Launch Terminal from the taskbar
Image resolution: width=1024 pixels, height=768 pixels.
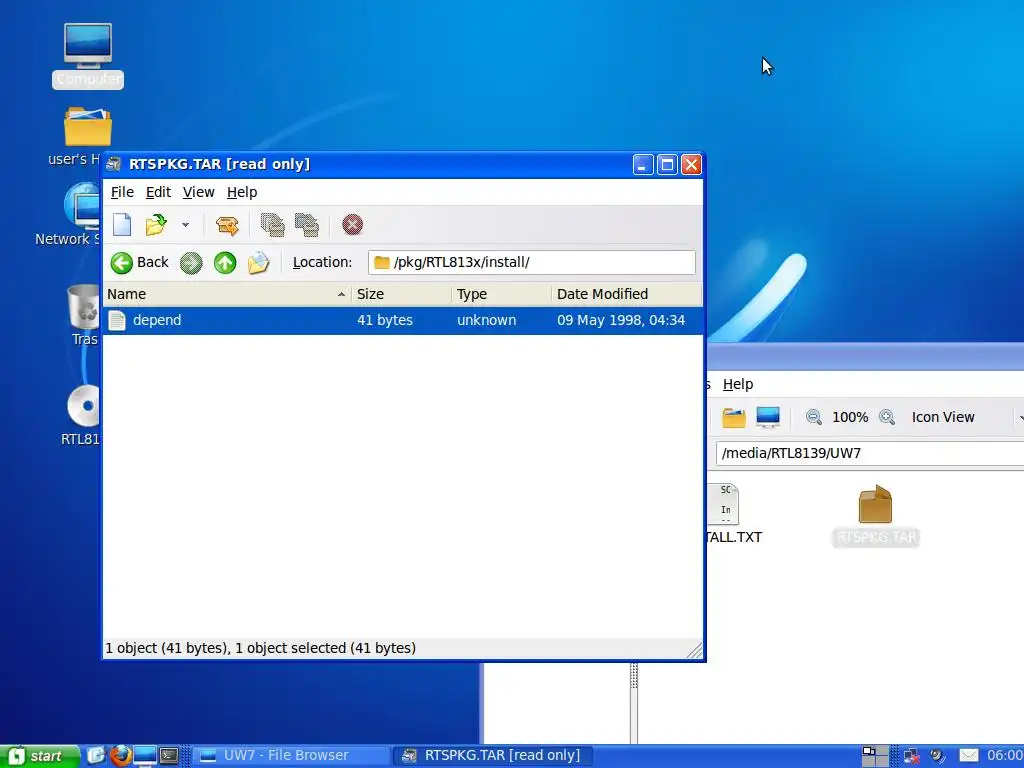click(169, 756)
